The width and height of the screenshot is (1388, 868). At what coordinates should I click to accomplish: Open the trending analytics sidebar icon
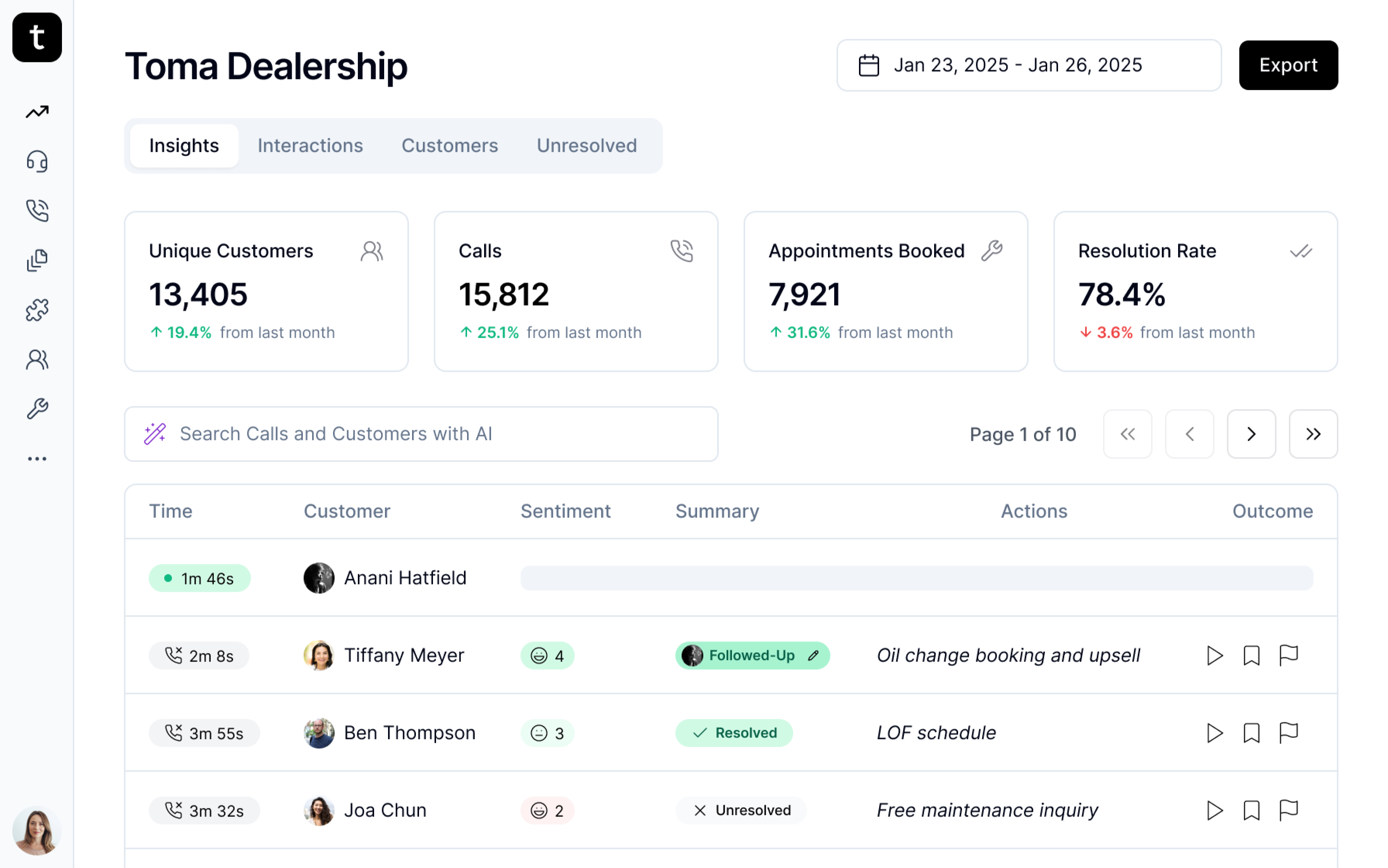(x=37, y=112)
